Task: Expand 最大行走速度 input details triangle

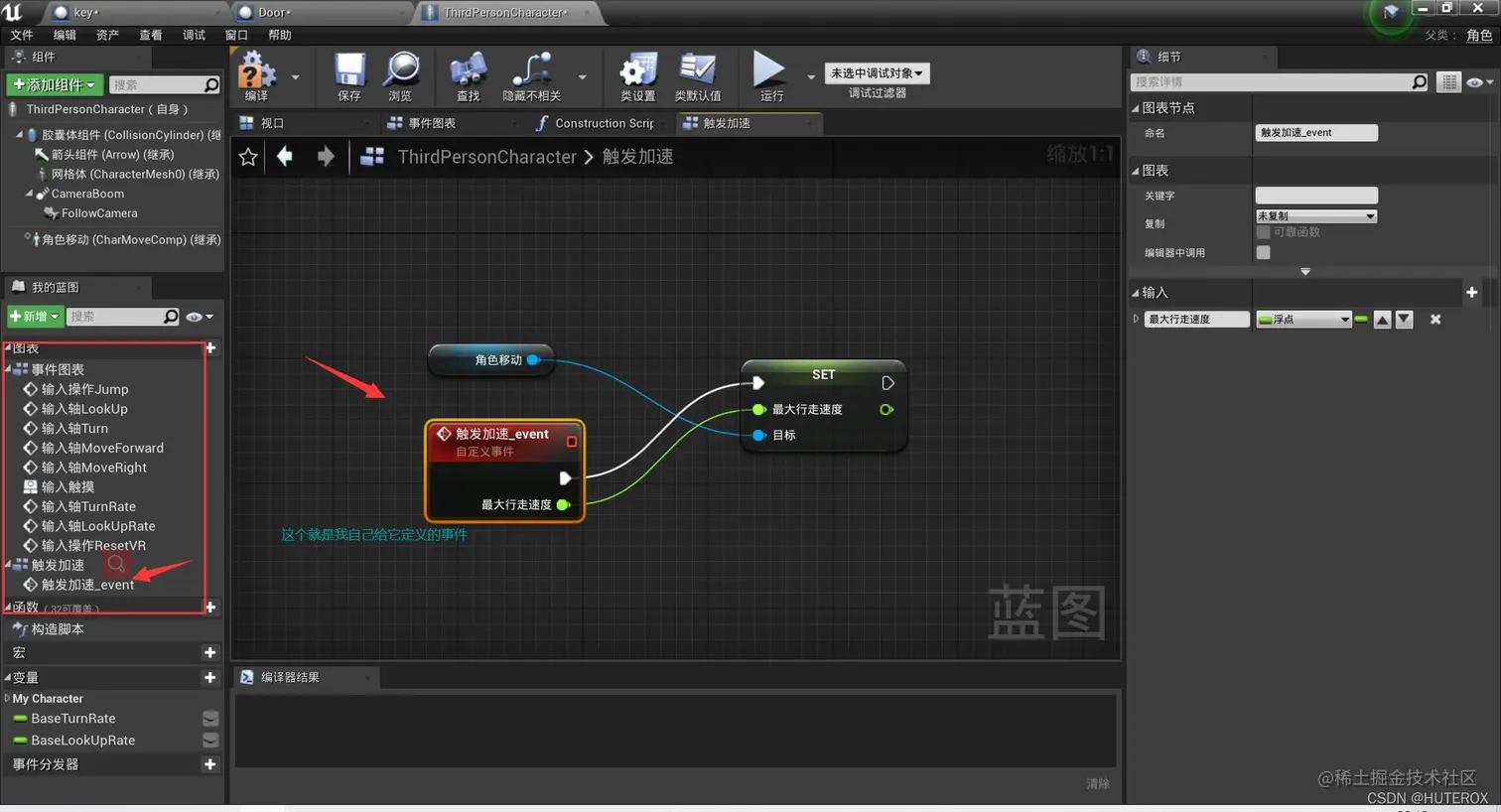Action: [x=1136, y=320]
